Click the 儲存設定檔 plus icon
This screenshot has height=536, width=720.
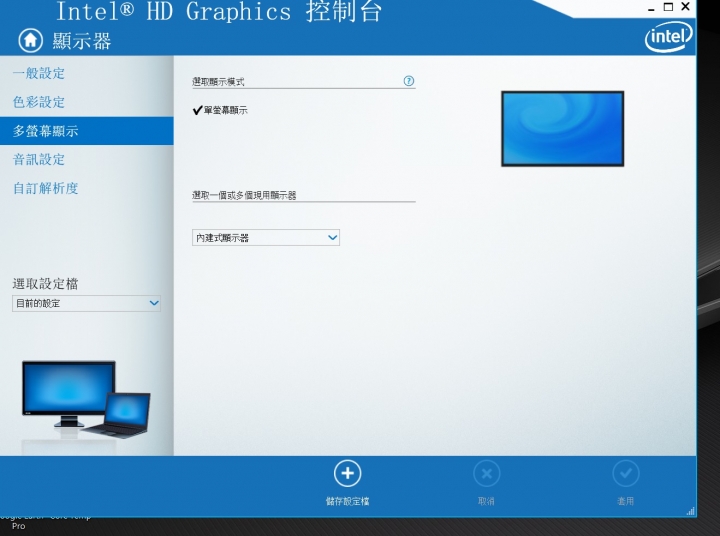pos(348,473)
